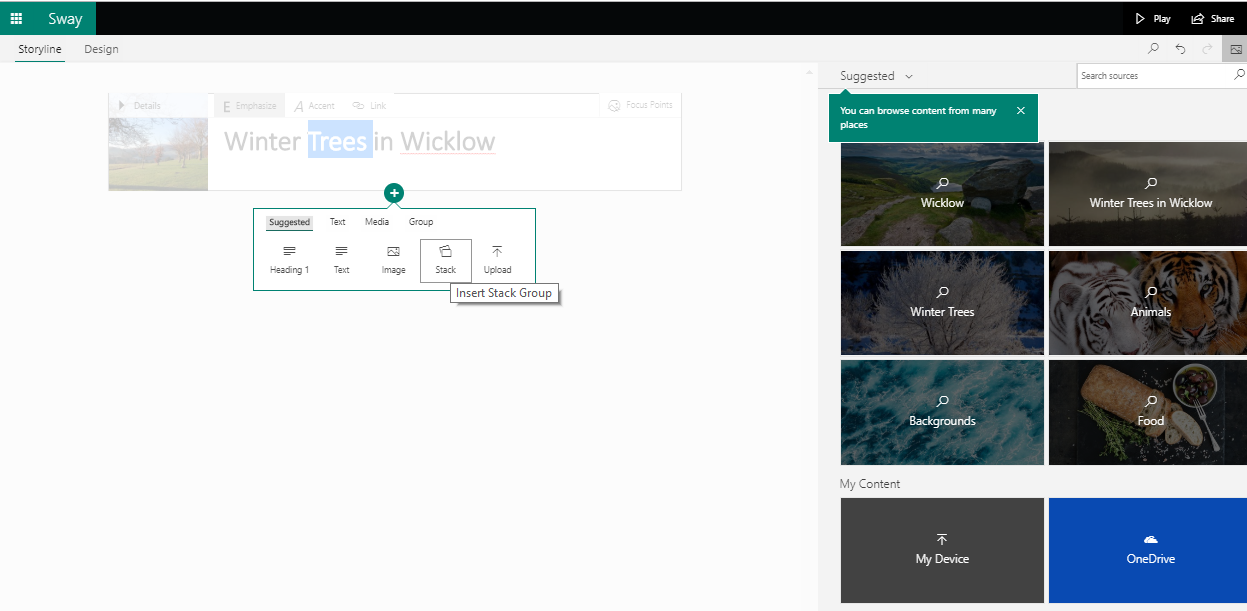The height and width of the screenshot is (611, 1247).
Task: Insert a Stack group
Action: (445, 259)
